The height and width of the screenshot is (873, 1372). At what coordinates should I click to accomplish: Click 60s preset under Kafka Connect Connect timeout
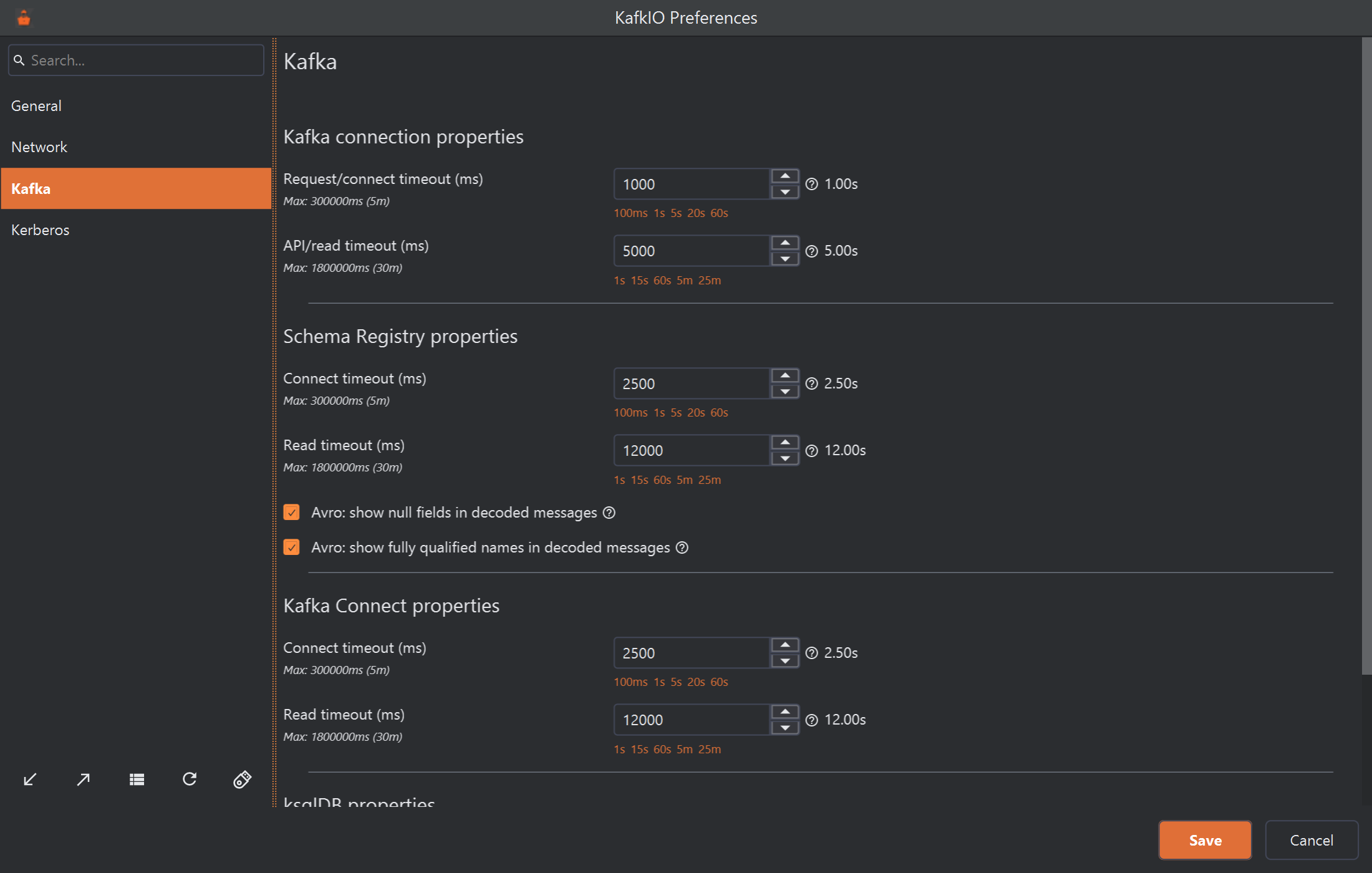(x=719, y=682)
